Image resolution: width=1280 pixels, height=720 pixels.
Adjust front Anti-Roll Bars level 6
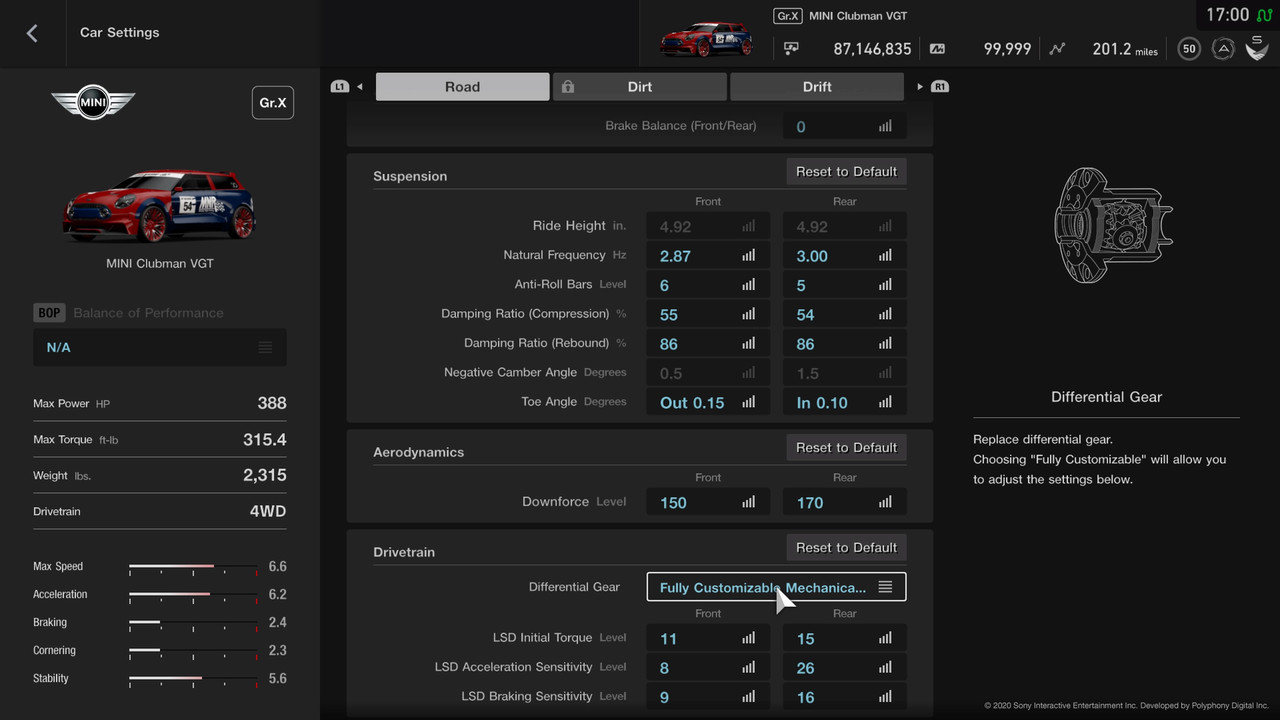click(708, 285)
